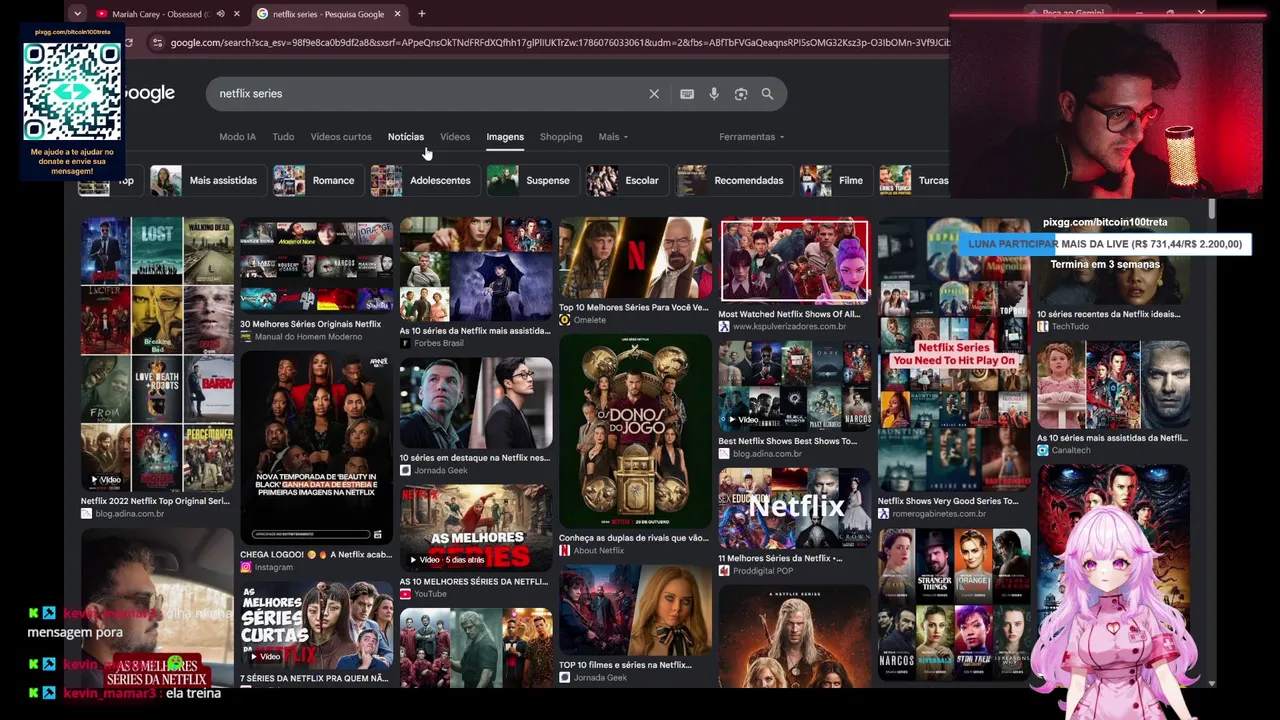
Task: Search by image with Google Lens
Action: (741, 94)
